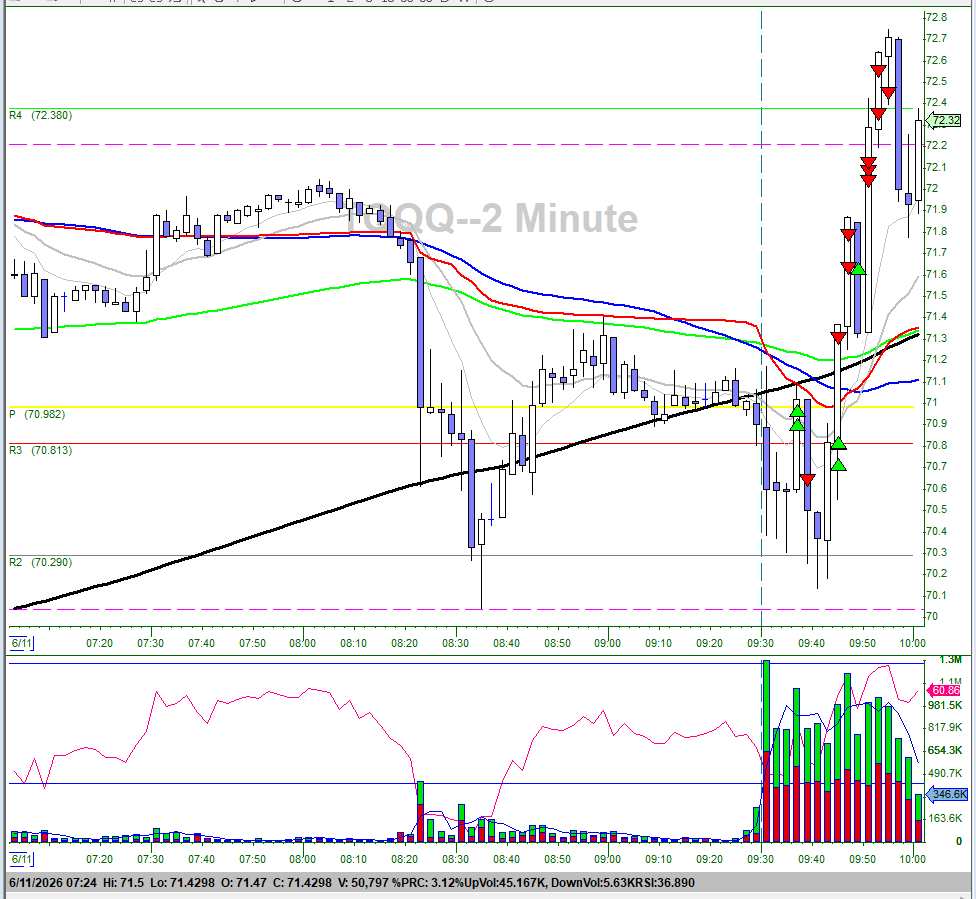
Task: Click 10:00 on the price chart time axis
Action: click(x=913, y=643)
